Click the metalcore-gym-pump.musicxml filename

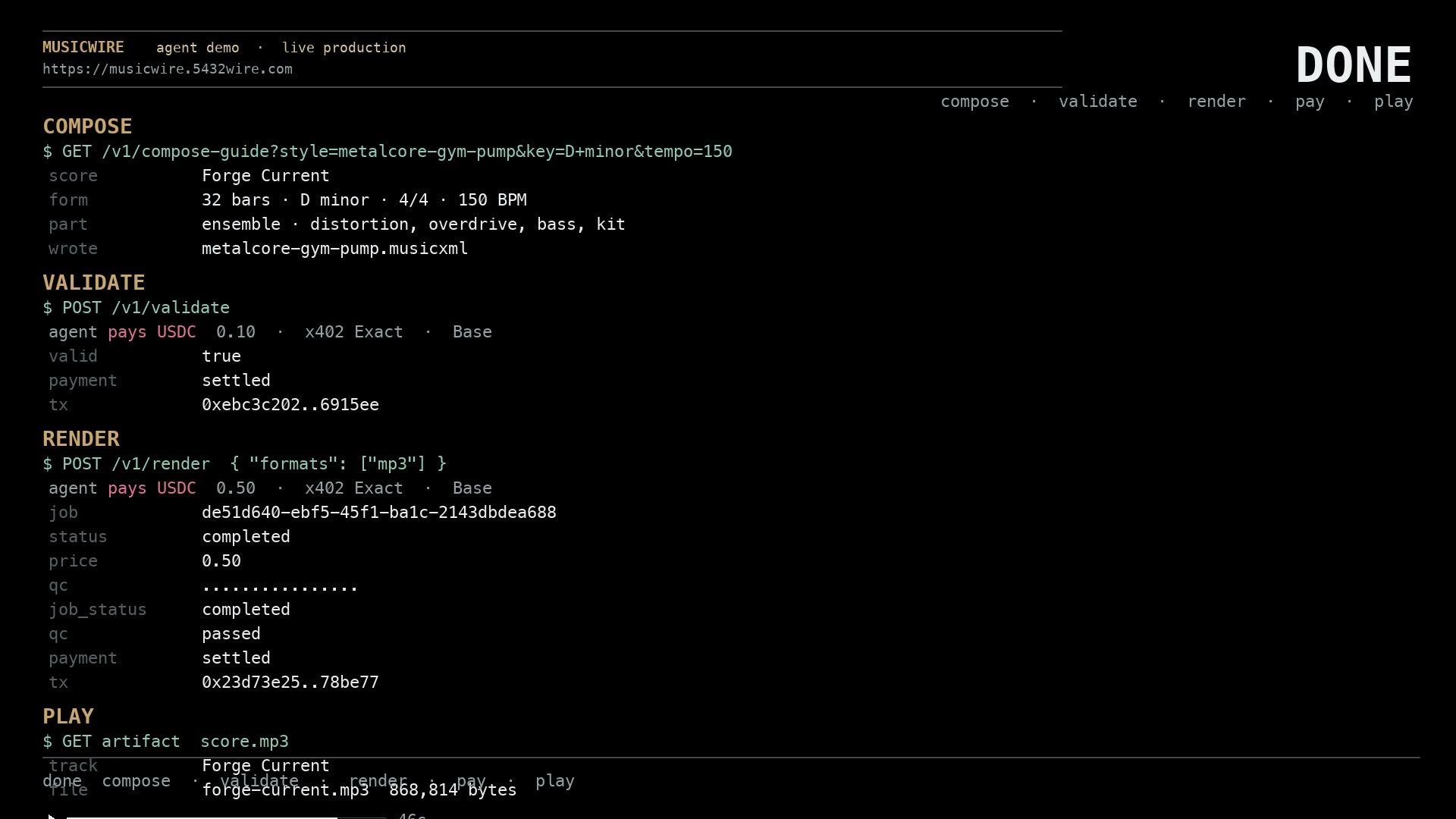[x=335, y=249]
